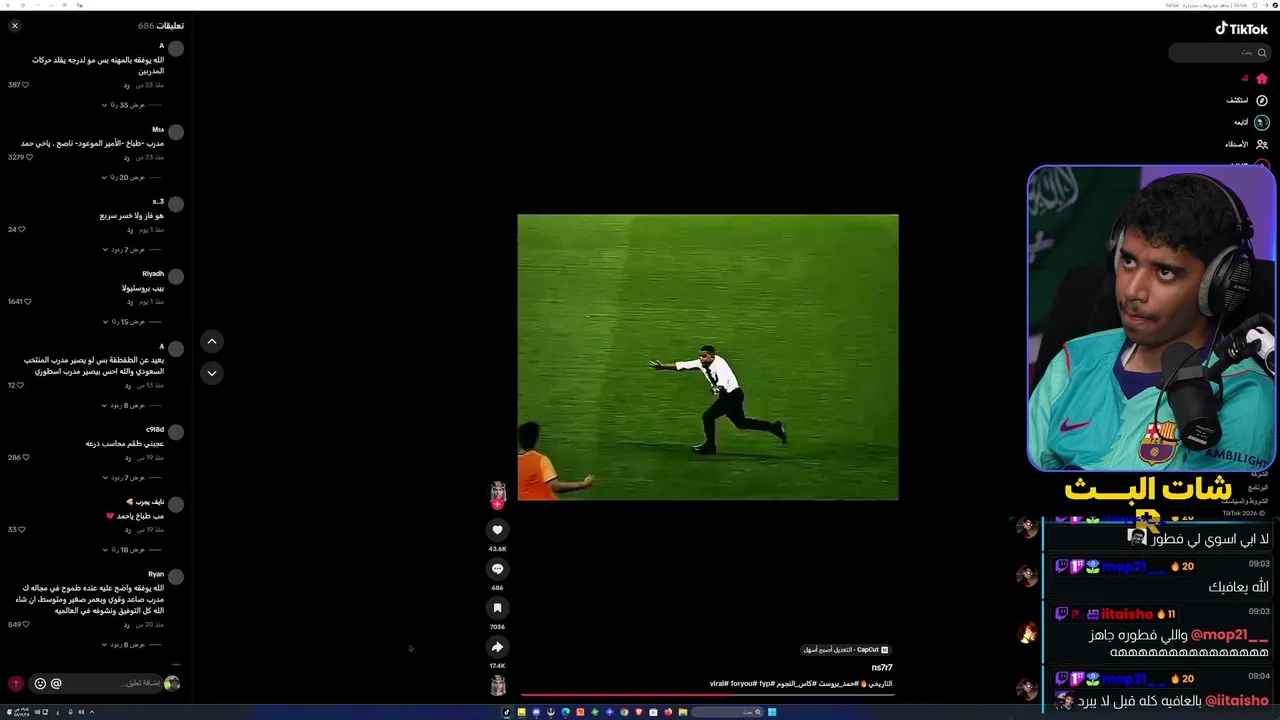Go to next video with the down arrow
The image size is (1280, 720).
pyautogui.click(x=212, y=373)
